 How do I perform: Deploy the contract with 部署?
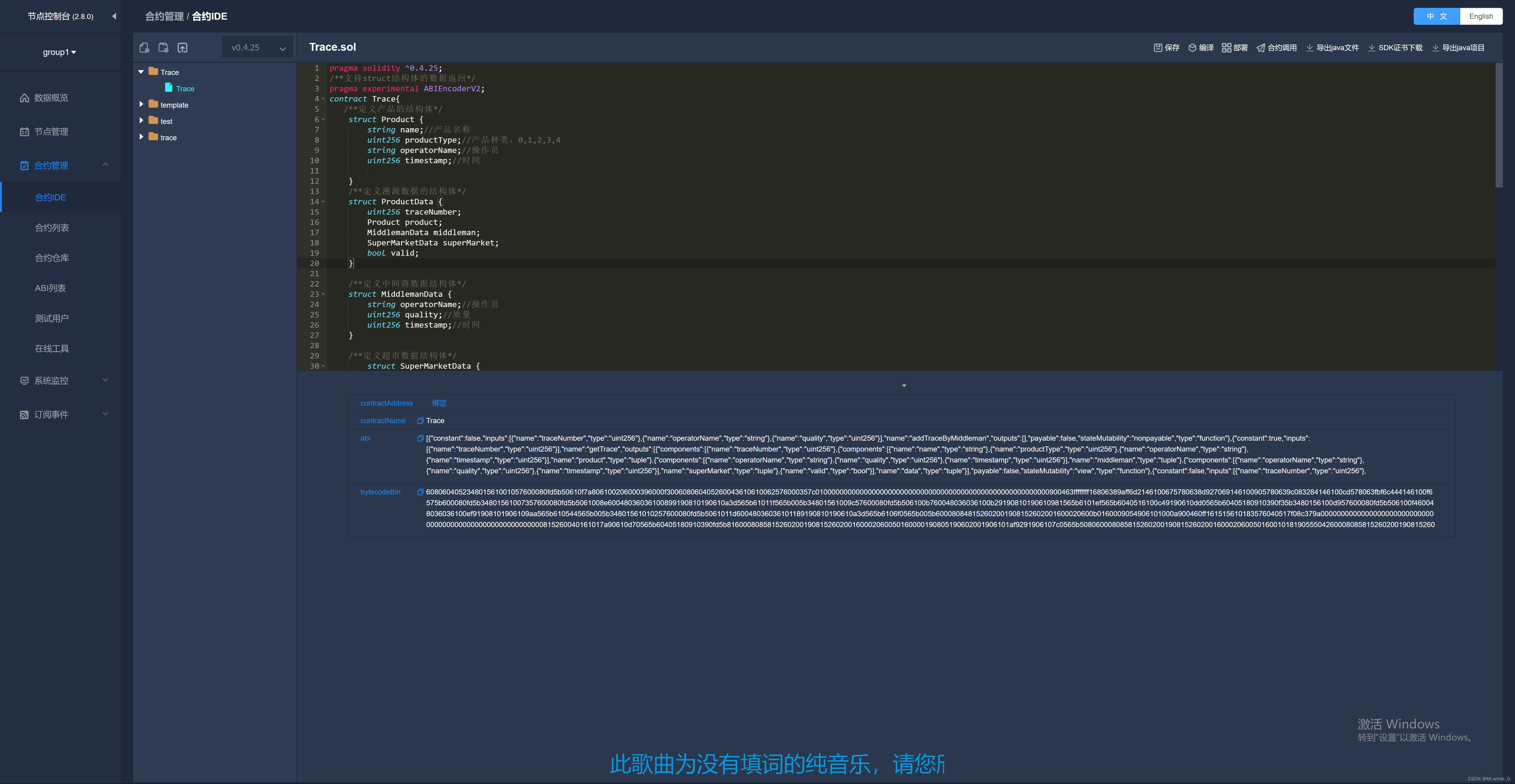[x=1234, y=48]
